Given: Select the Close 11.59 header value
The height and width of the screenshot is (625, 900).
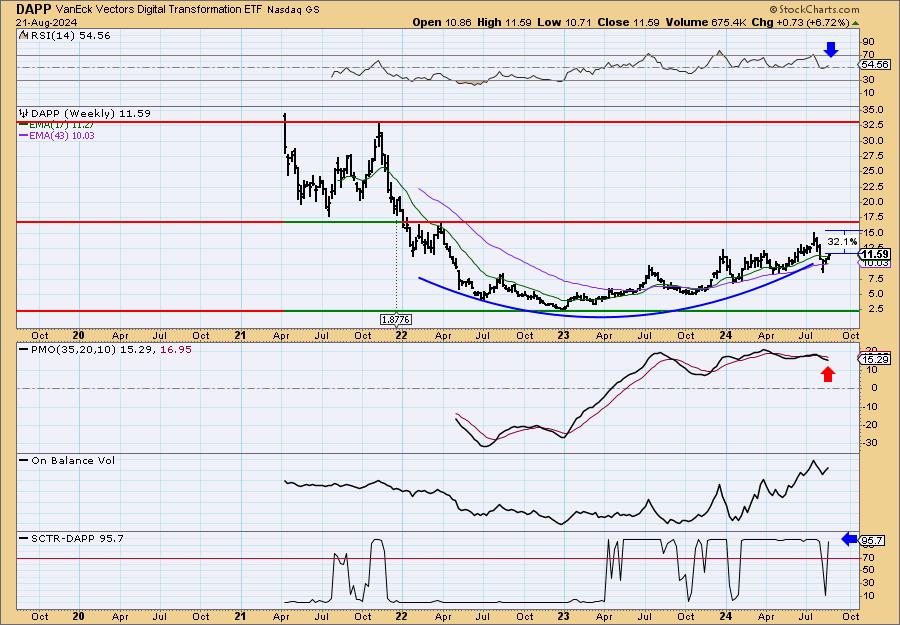Looking at the screenshot, I should tap(629, 22).
